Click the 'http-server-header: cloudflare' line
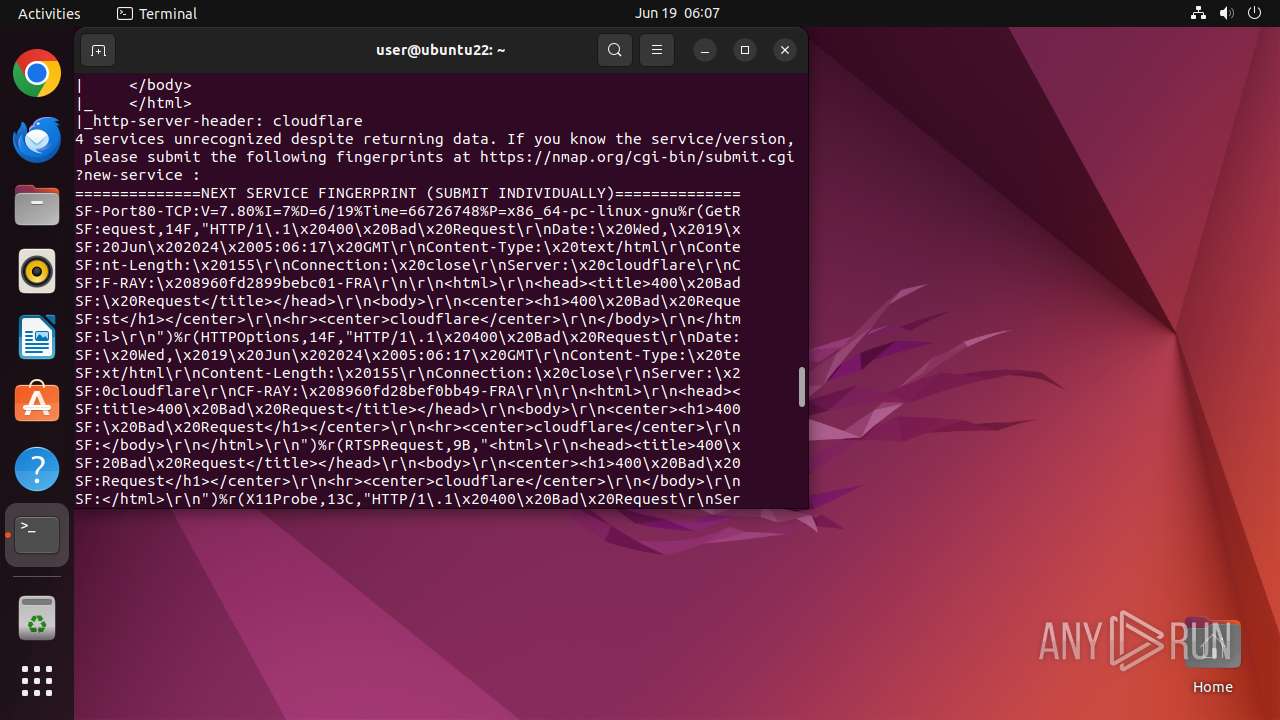The height and width of the screenshot is (720, 1280). click(x=219, y=121)
